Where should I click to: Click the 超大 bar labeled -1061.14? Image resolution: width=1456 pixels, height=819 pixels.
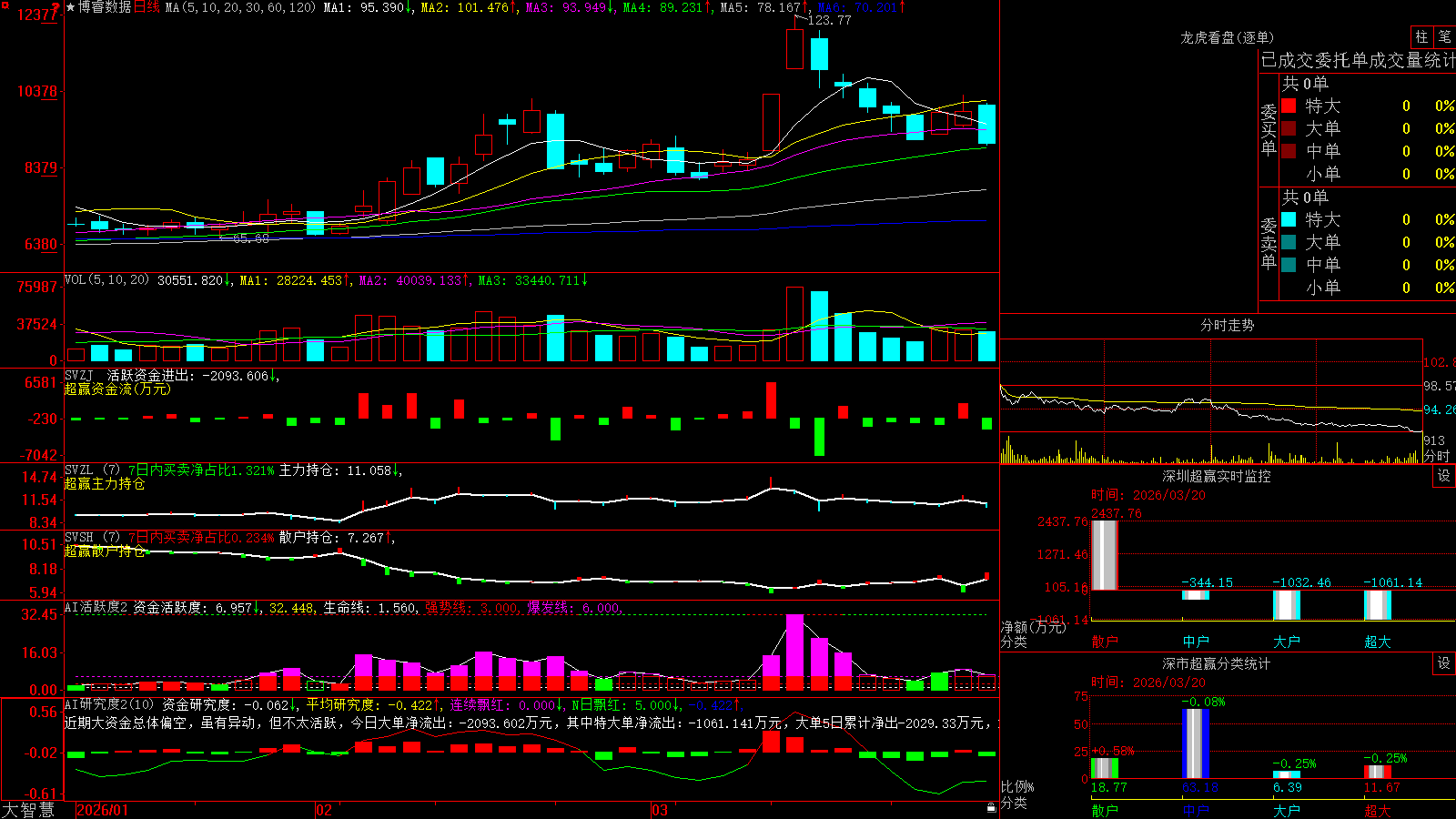point(1378,605)
